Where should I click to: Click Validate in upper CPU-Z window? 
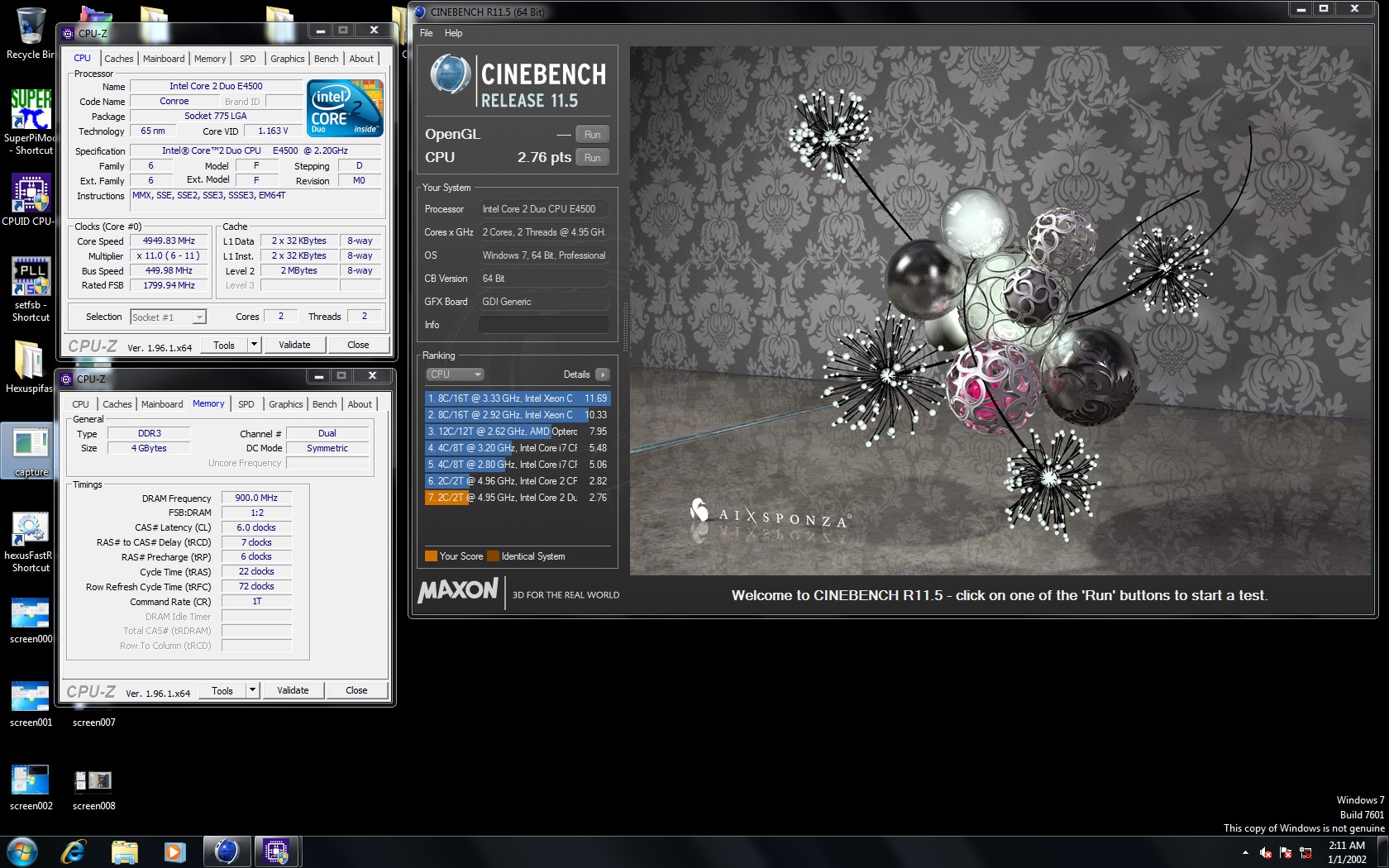point(294,345)
